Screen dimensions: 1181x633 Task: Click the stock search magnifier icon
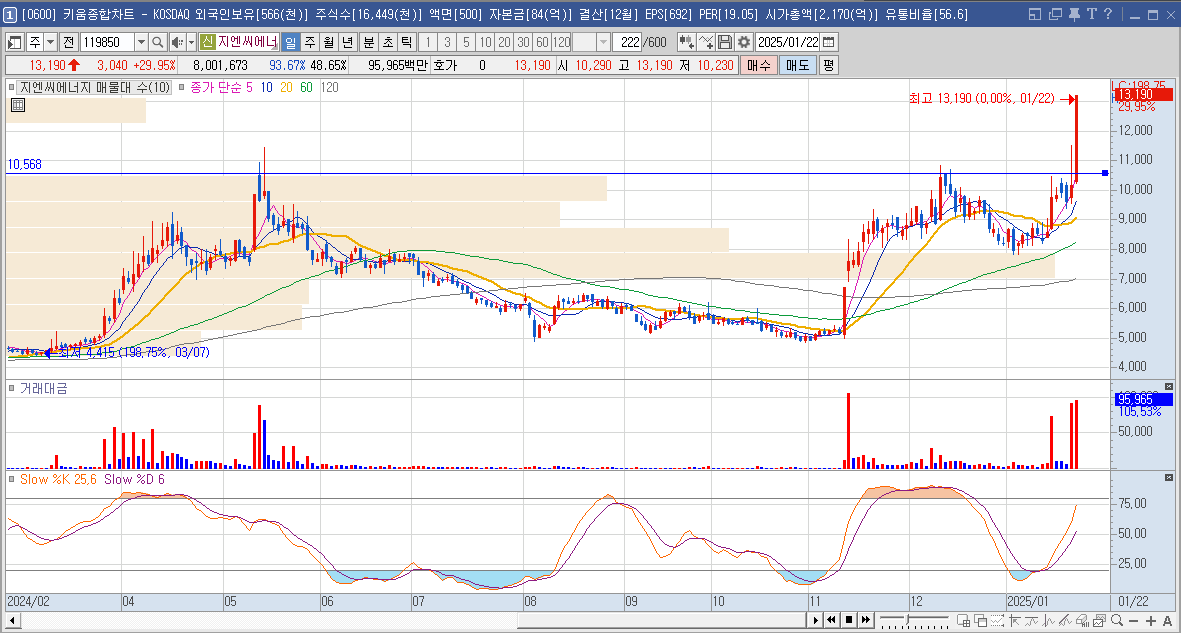[x=157, y=42]
